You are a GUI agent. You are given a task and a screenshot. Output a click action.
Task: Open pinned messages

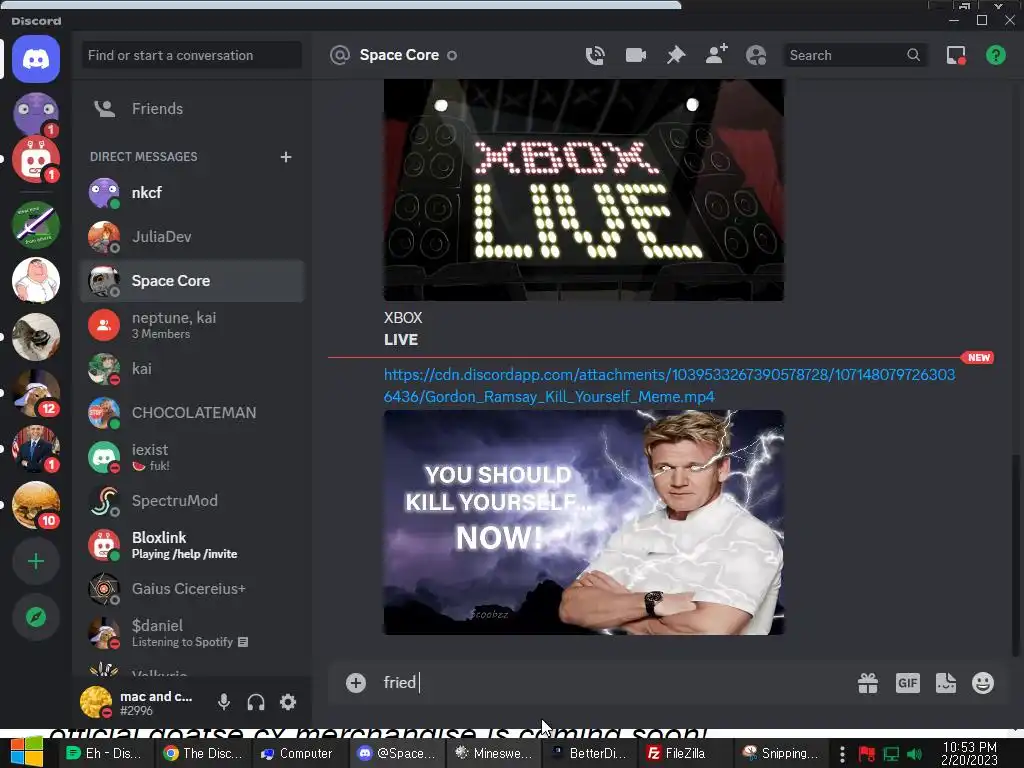click(676, 56)
